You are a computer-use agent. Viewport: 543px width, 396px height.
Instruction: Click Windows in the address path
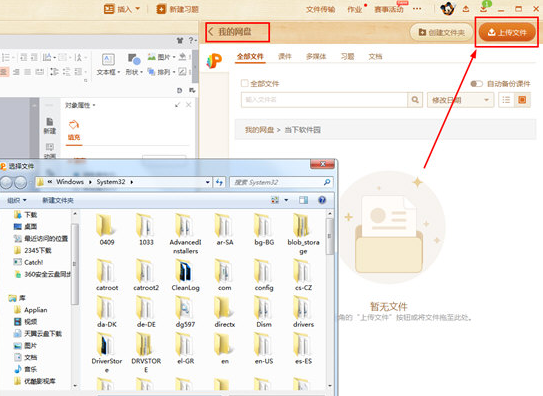70,182
